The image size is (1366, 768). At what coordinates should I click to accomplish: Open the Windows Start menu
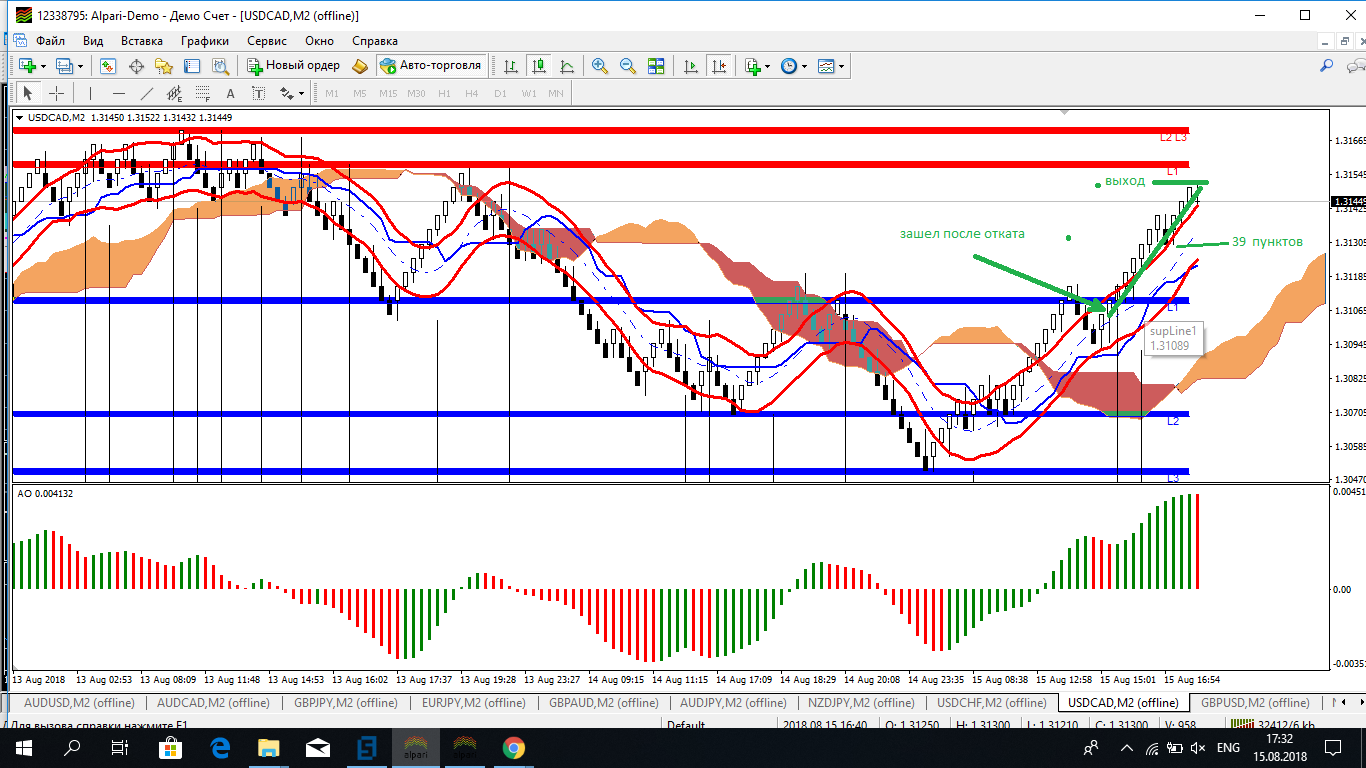pyautogui.click(x=23, y=747)
